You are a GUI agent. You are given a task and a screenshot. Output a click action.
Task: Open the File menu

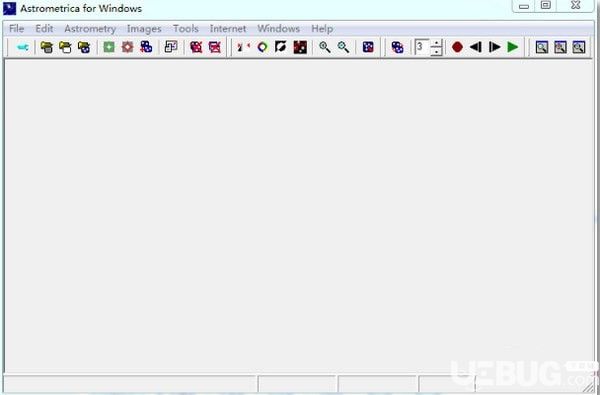pyautogui.click(x=16, y=29)
